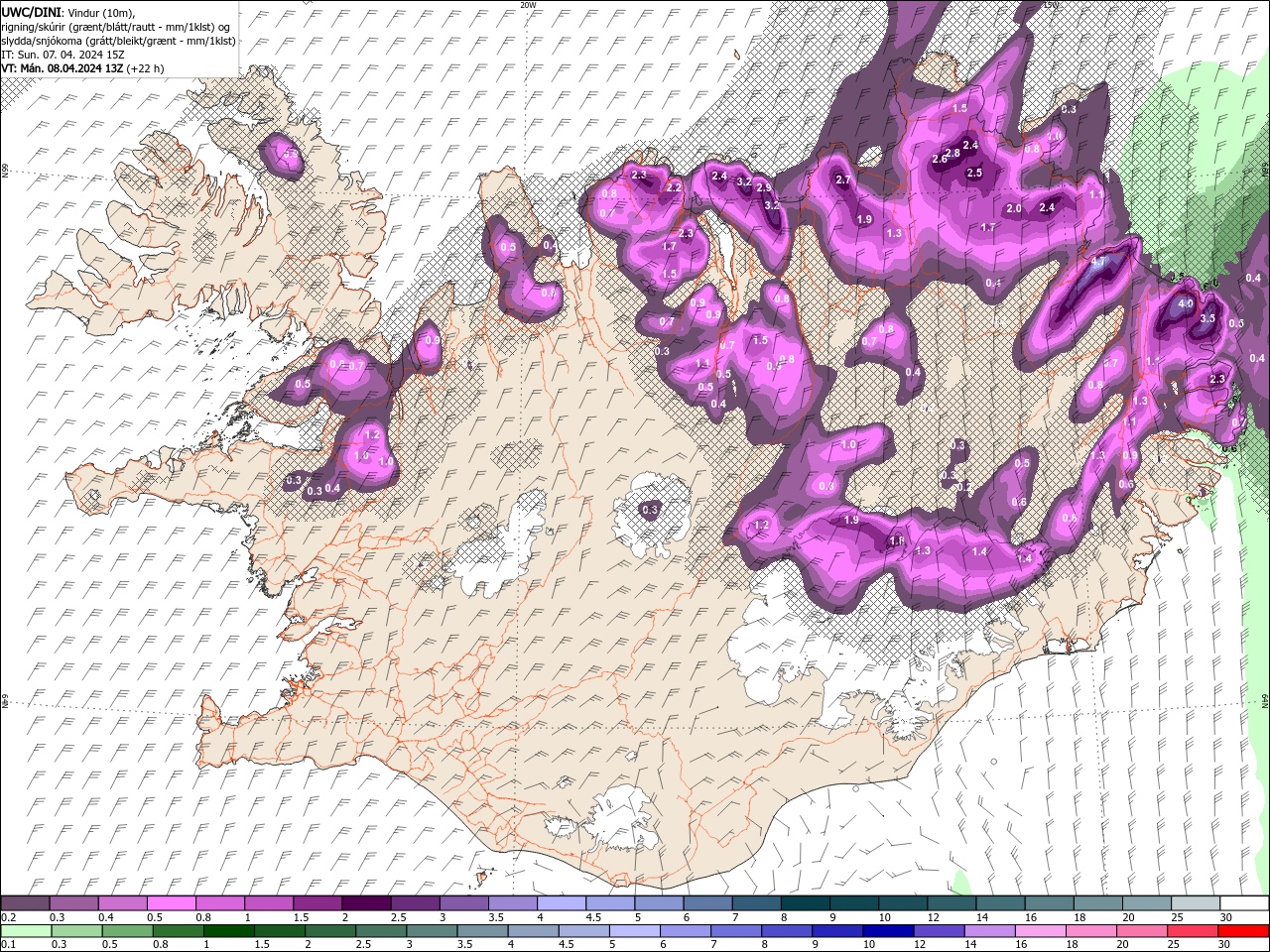Screen dimensions: 1270x952
Task: Click the 'slydda/snjókoma' legend description line
Action: point(118,41)
